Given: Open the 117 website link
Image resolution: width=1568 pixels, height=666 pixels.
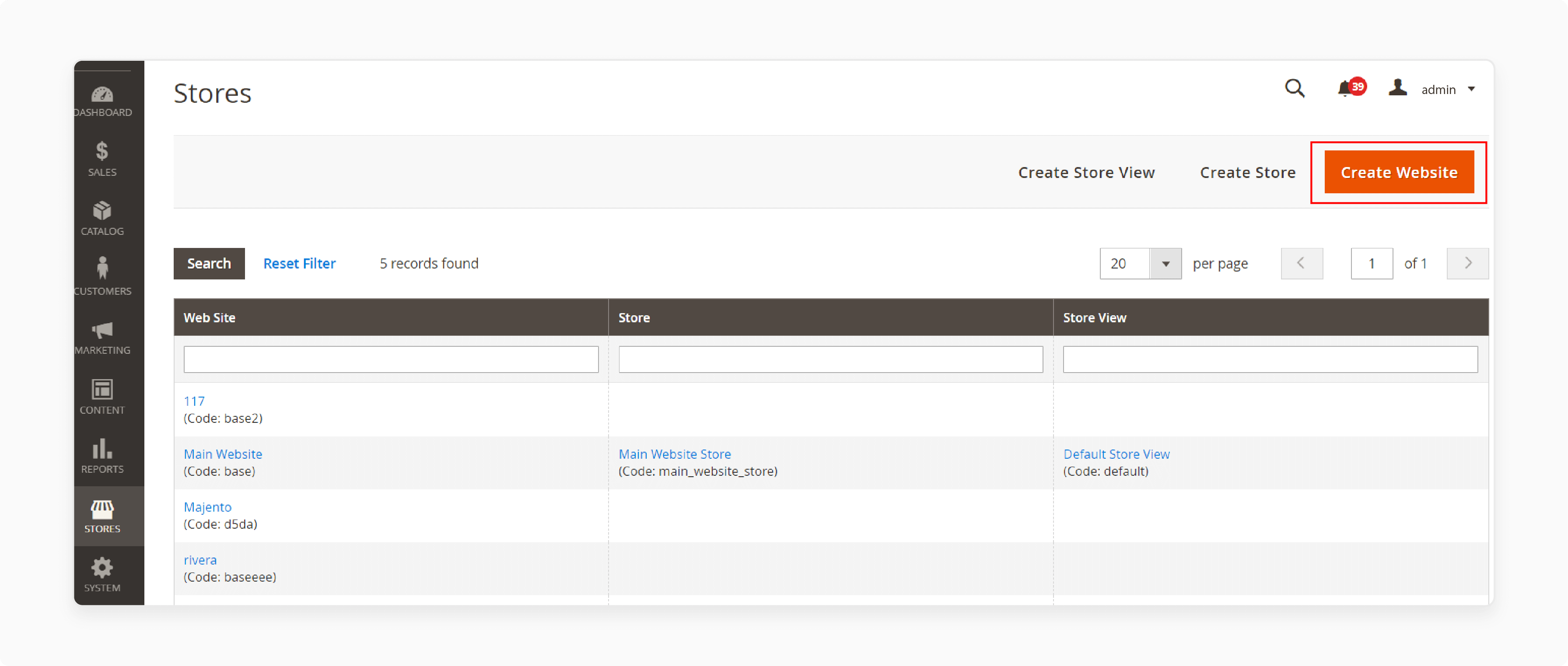Looking at the screenshot, I should [x=194, y=401].
